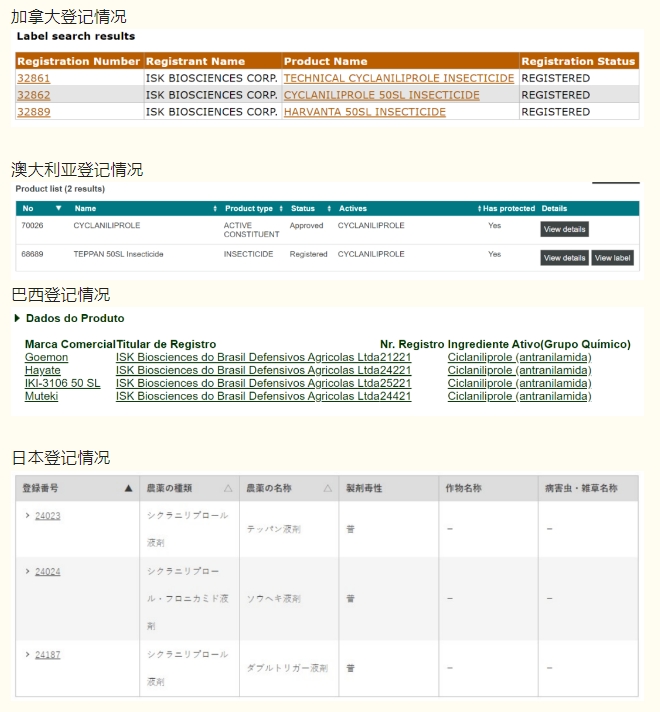The image size is (660, 712).
Task: View label for TEPPAN 50SL Insecticide
Action: click(612, 258)
